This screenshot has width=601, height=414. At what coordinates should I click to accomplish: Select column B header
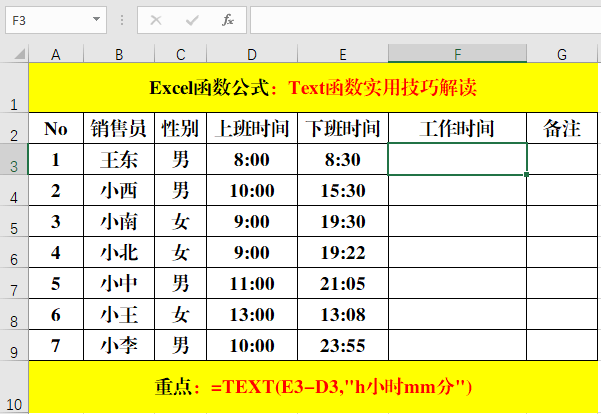coord(119,54)
